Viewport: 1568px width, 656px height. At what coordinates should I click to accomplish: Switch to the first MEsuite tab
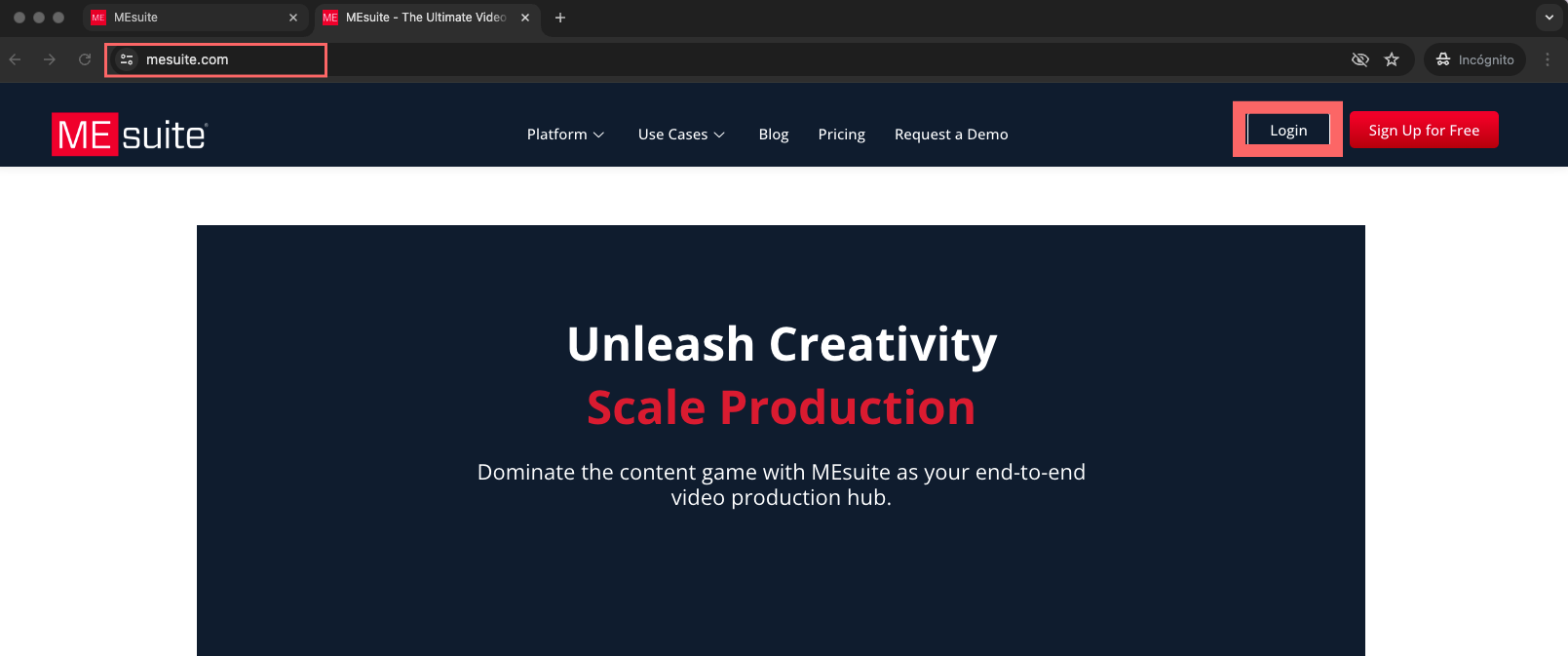click(x=185, y=18)
